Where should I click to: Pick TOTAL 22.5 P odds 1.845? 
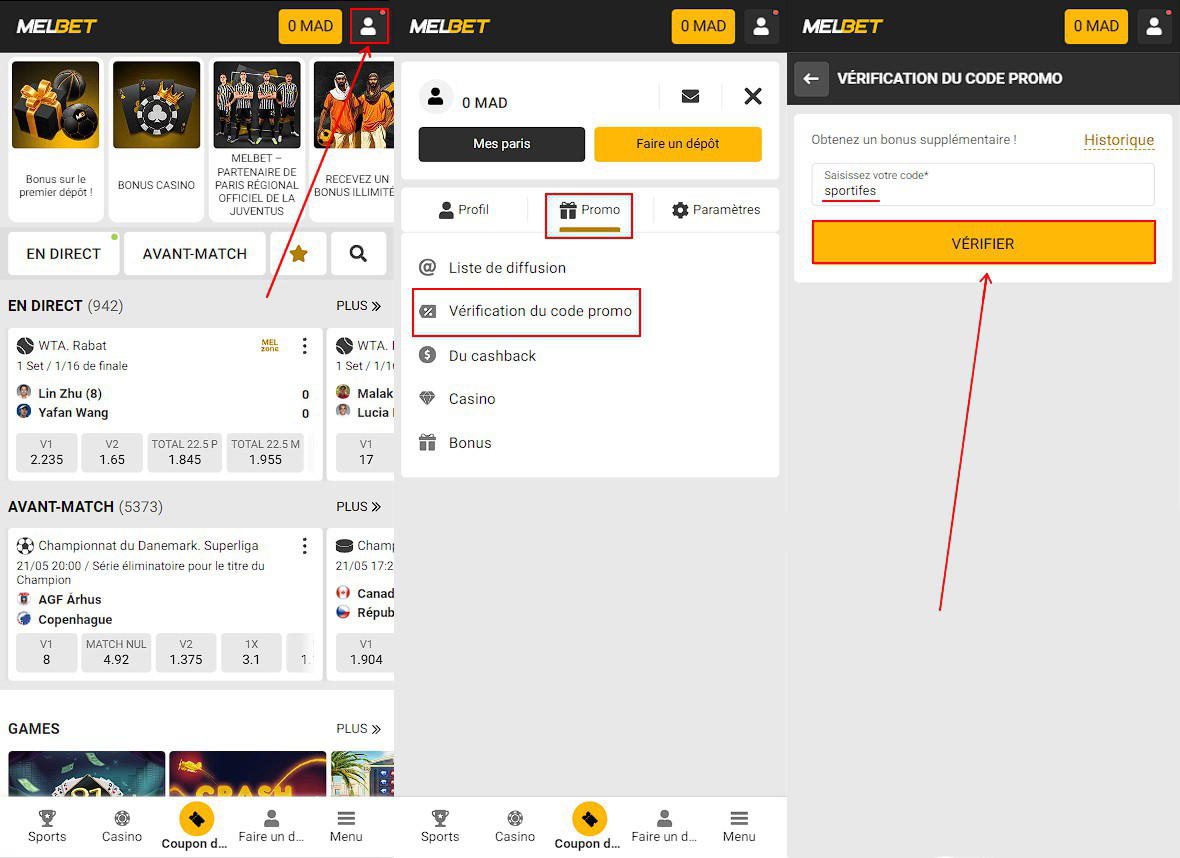coord(184,452)
